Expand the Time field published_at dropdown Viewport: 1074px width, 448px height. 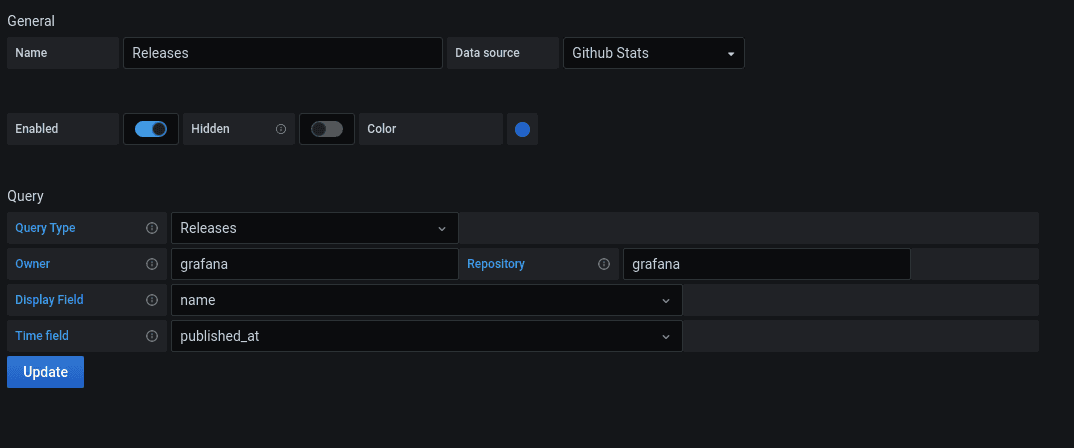[x=426, y=336]
